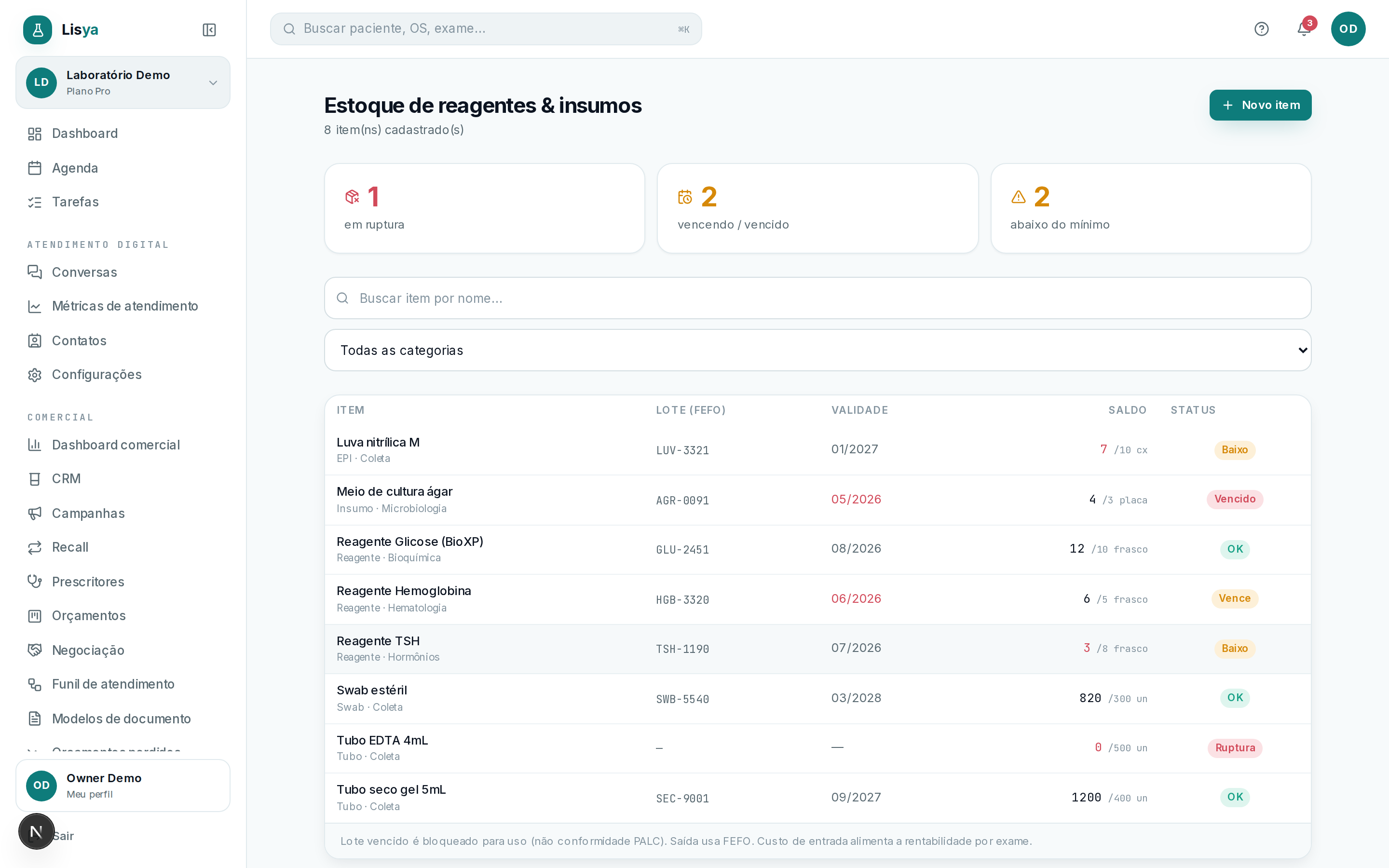Expand Laboratório Demo workspace switcher
Screen dimensions: 1389x868
tap(123, 82)
